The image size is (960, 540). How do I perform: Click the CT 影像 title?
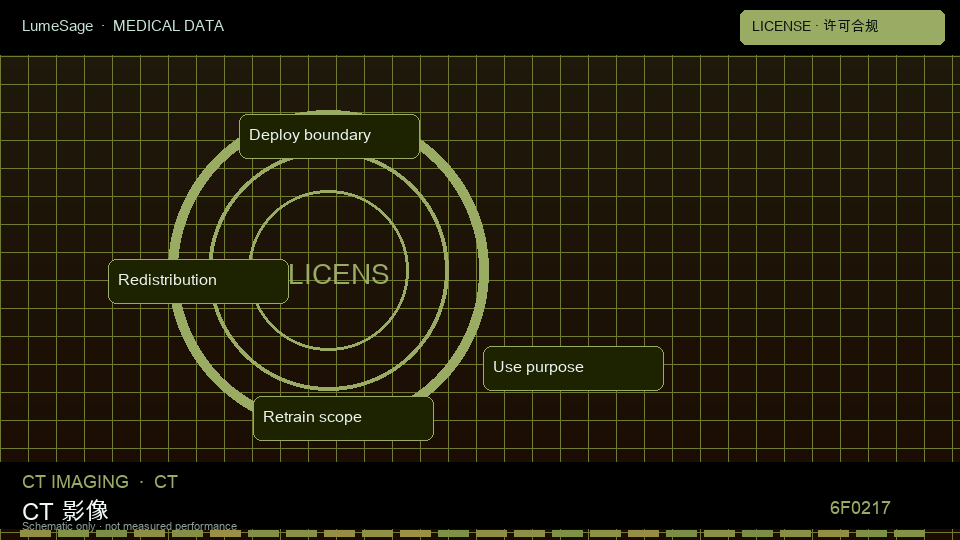click(65, 511)
